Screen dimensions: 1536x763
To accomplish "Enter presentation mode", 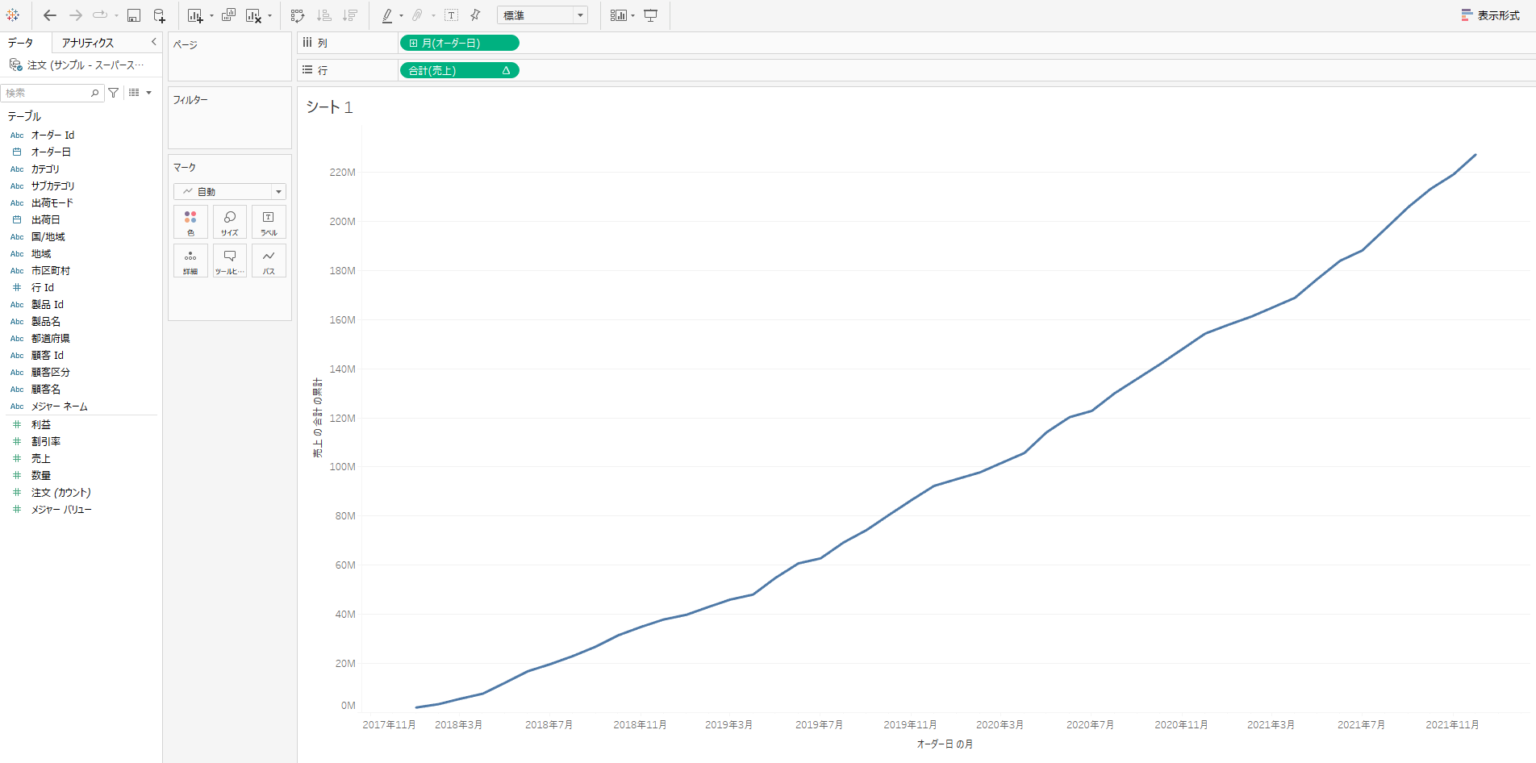I will click(x=653, y=15).
